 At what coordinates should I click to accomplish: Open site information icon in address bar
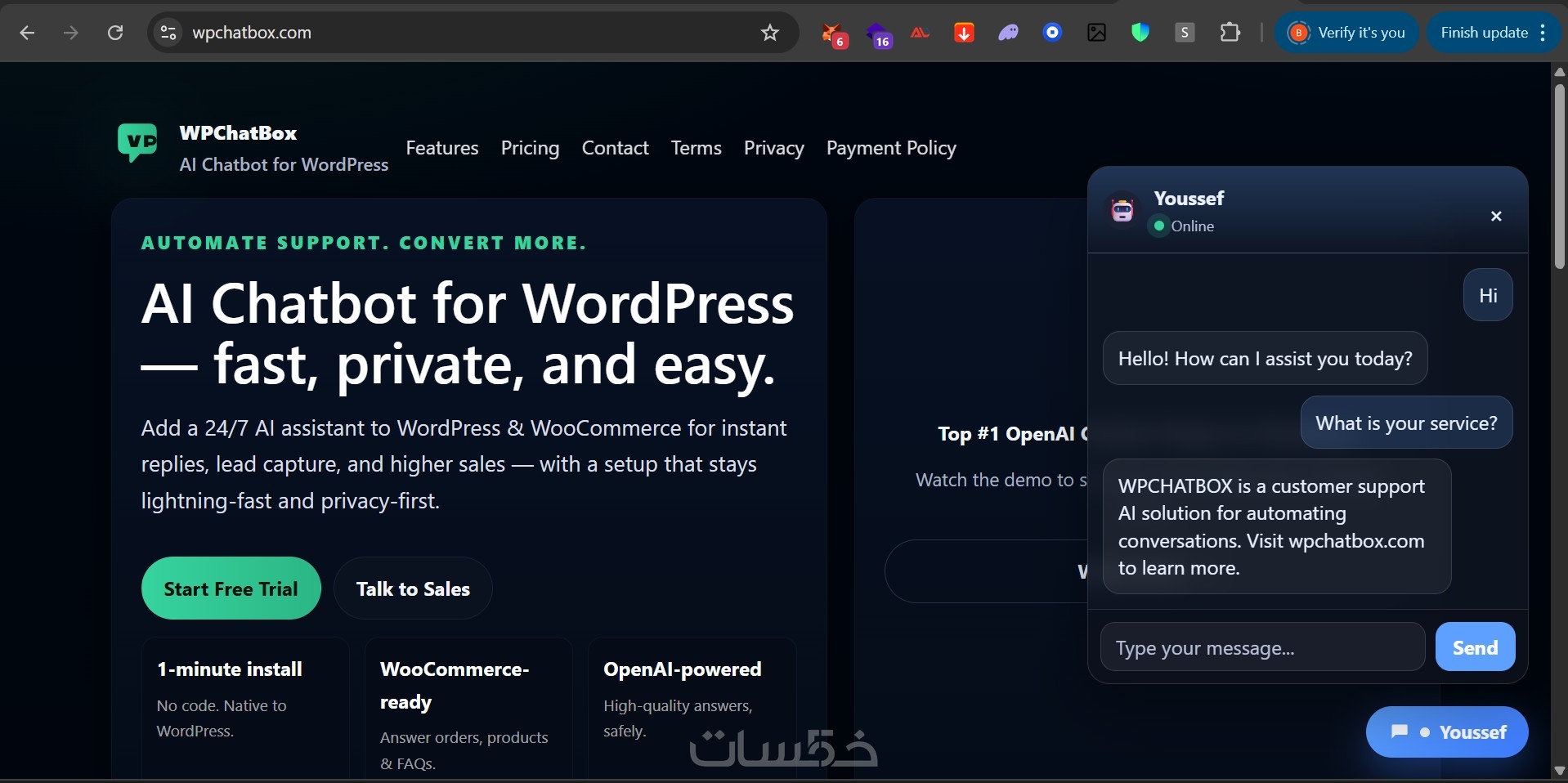click(168, 33)
